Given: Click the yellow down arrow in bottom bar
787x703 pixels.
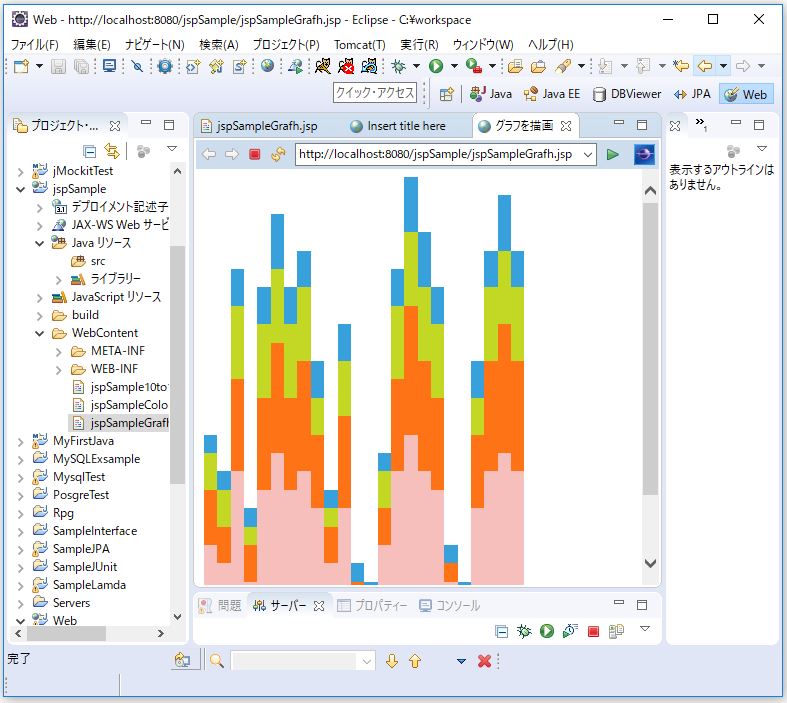Looking at the screenshot, I should tap(392, 661).
